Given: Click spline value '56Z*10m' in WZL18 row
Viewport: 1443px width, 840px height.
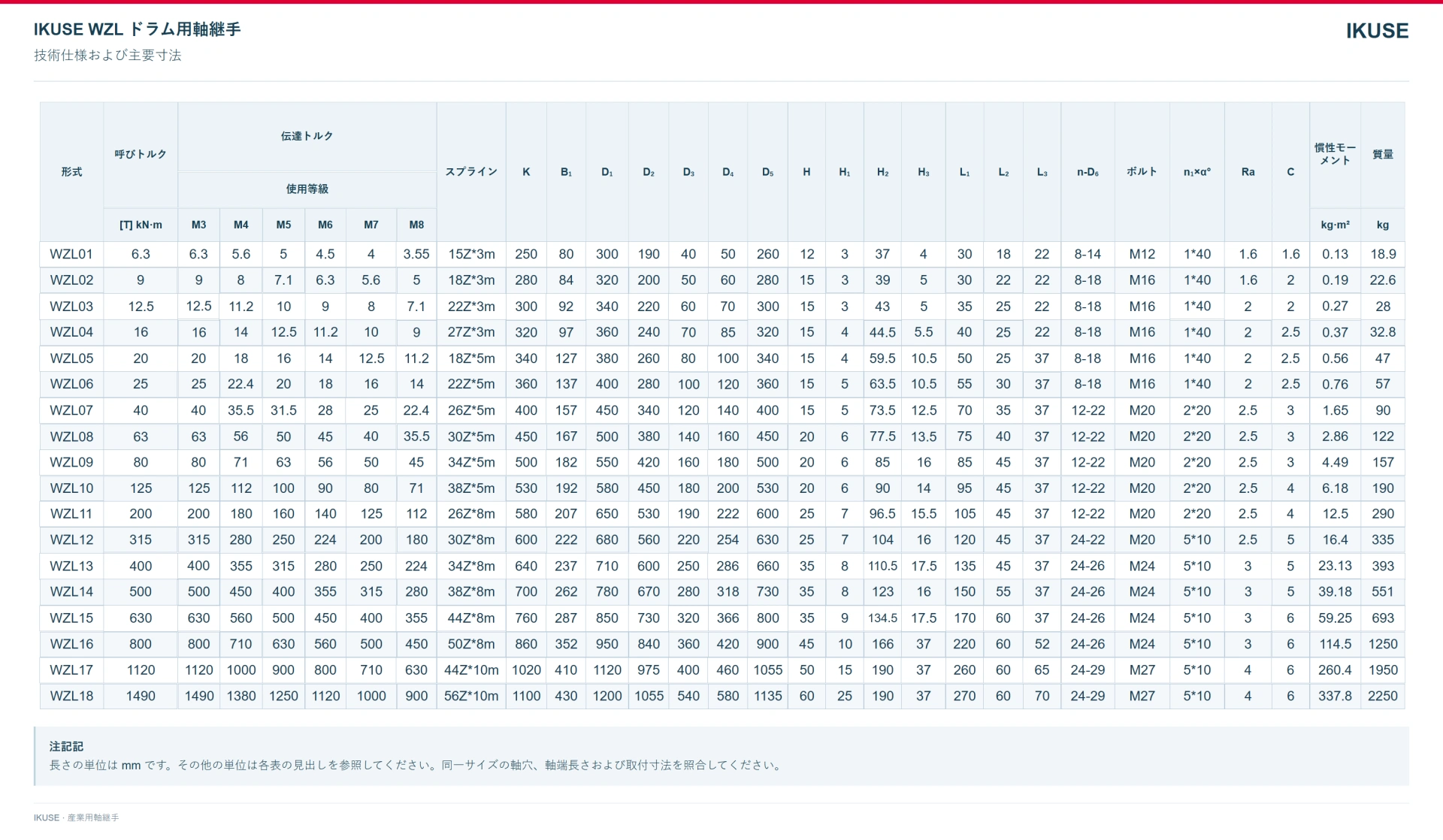Looking at the screenshot, I should pos(471,696).
